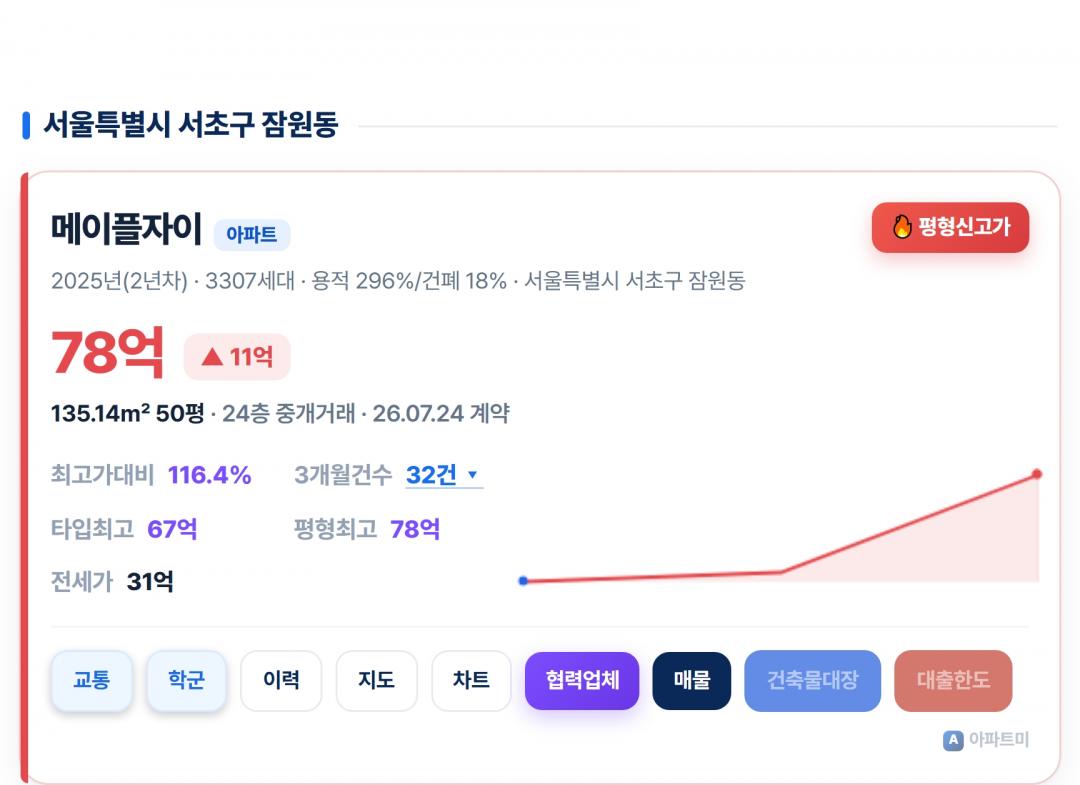Click the 이력 button
The width and height of the screenshot is (1080, 785).
[x=281, y=680]
